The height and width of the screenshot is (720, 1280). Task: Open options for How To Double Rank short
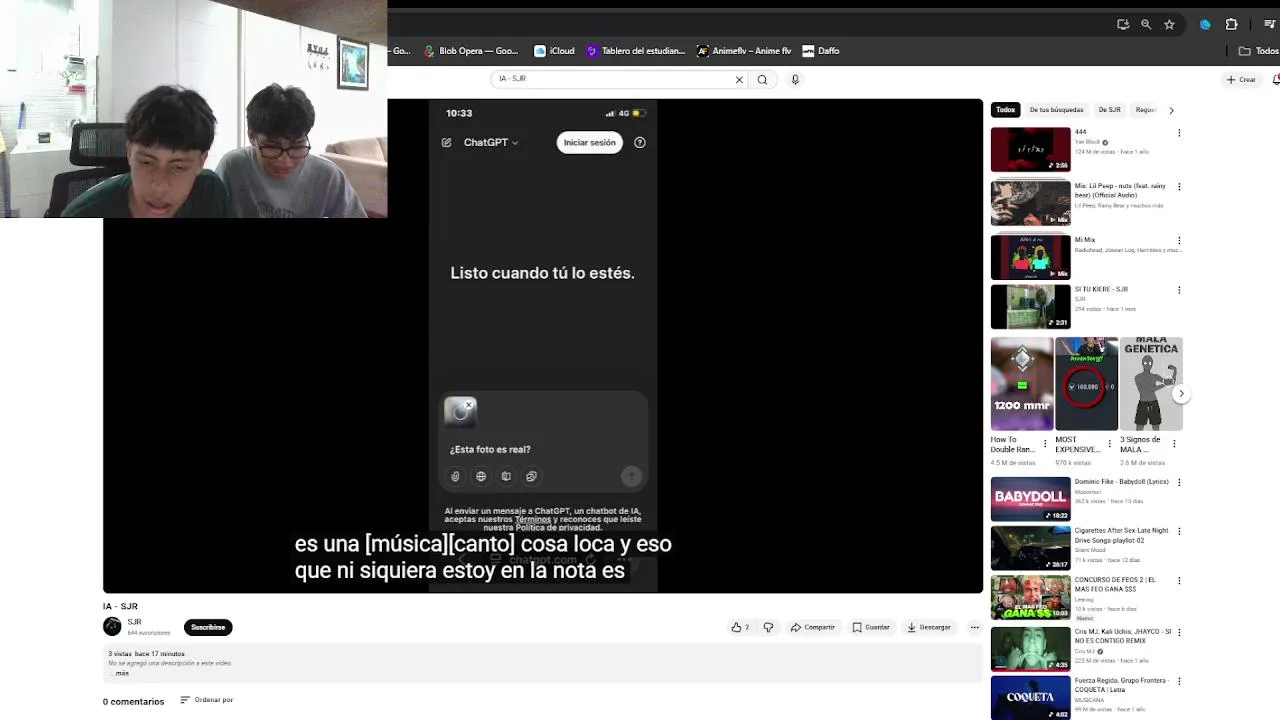(1046, 443)
